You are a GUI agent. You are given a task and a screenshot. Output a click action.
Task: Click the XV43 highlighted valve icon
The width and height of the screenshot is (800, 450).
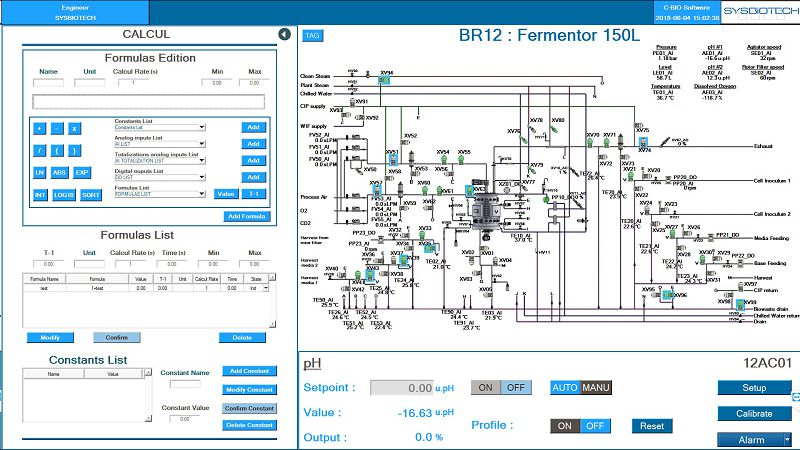pyautogui.click(x=369, y=274)
